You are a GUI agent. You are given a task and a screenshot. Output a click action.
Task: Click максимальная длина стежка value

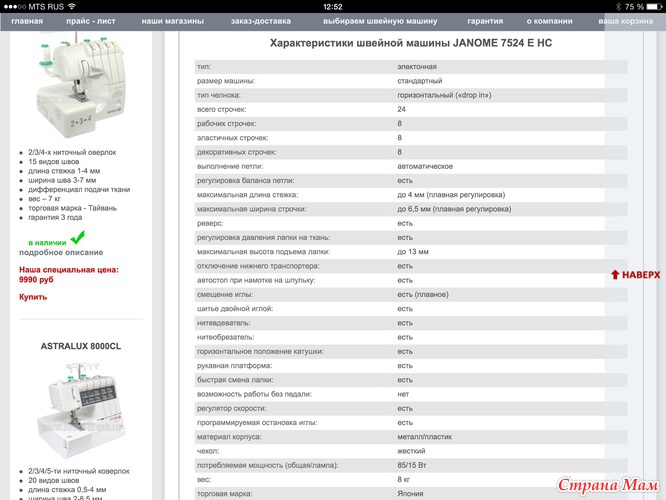451,195
